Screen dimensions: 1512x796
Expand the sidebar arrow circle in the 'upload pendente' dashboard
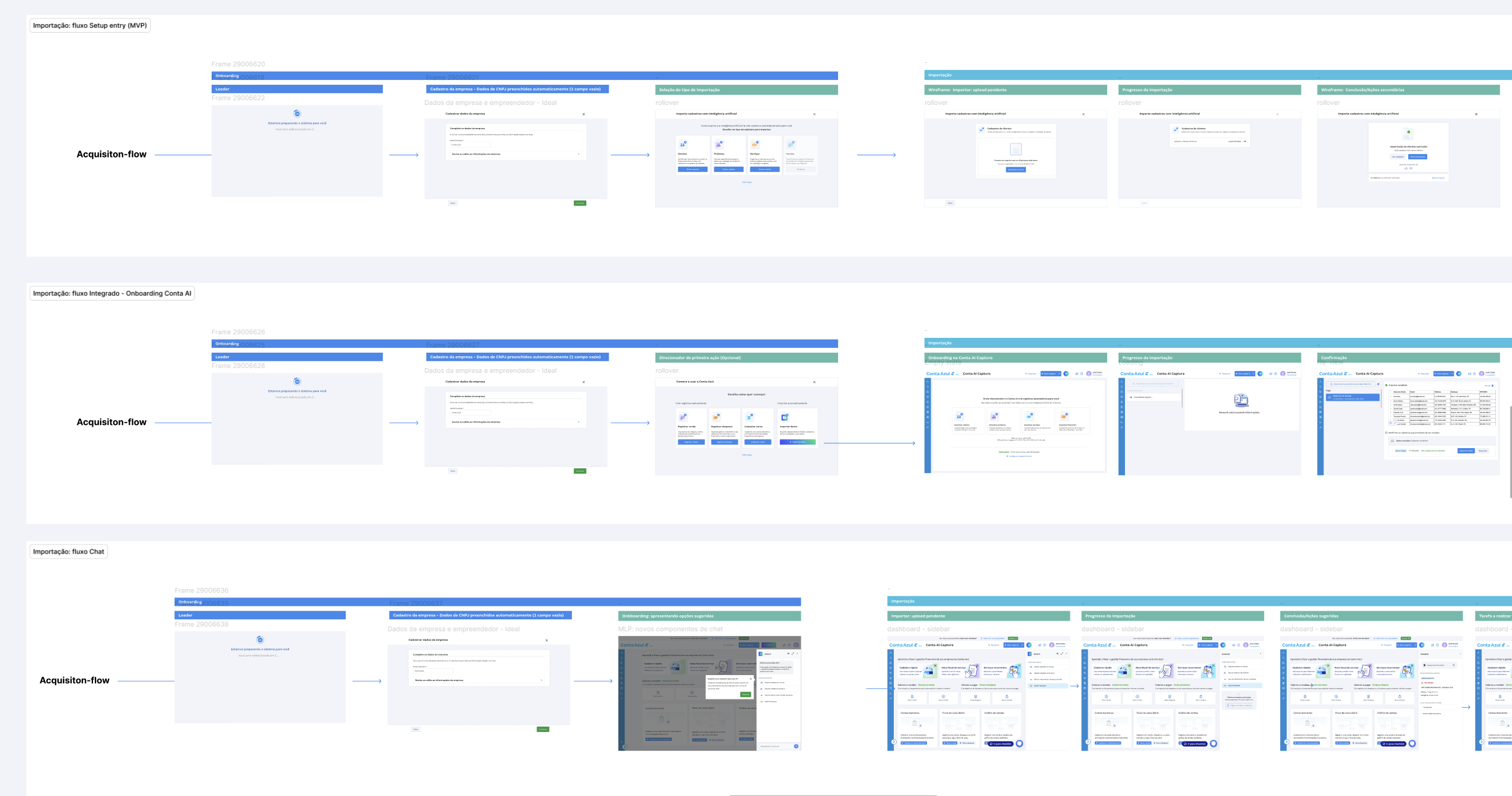[x=894, y=742]
